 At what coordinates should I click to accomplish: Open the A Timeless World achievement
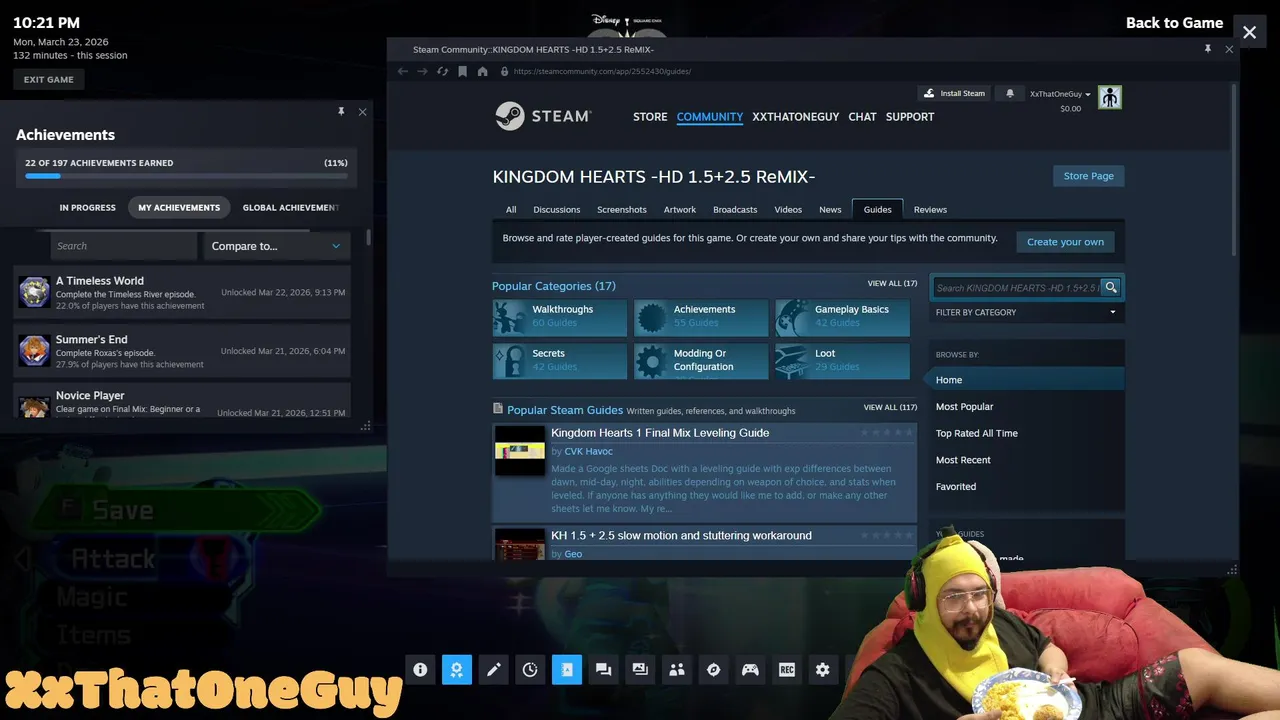(x=182, y=293)
